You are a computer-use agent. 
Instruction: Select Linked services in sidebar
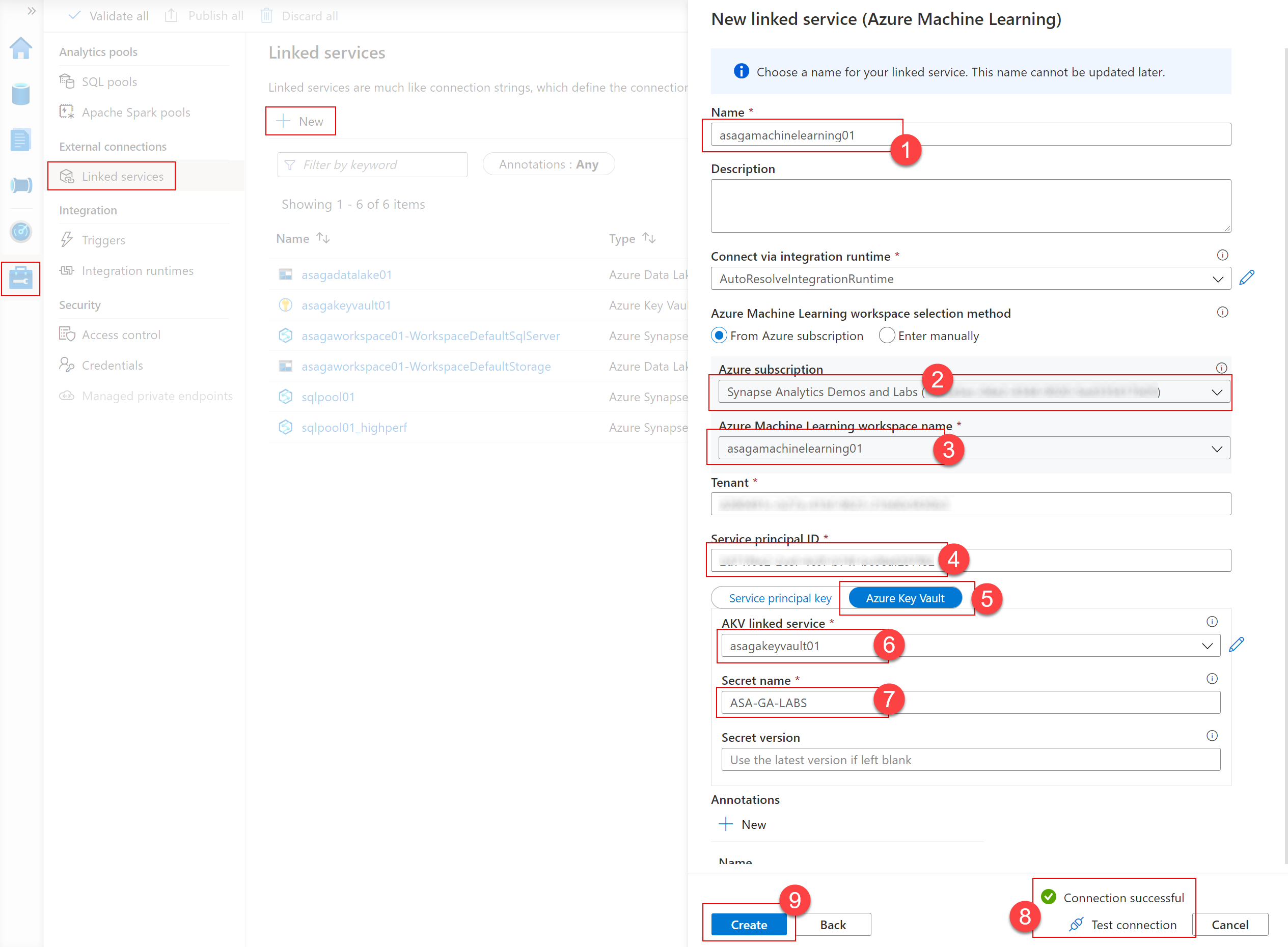click(x=112, y=177)
